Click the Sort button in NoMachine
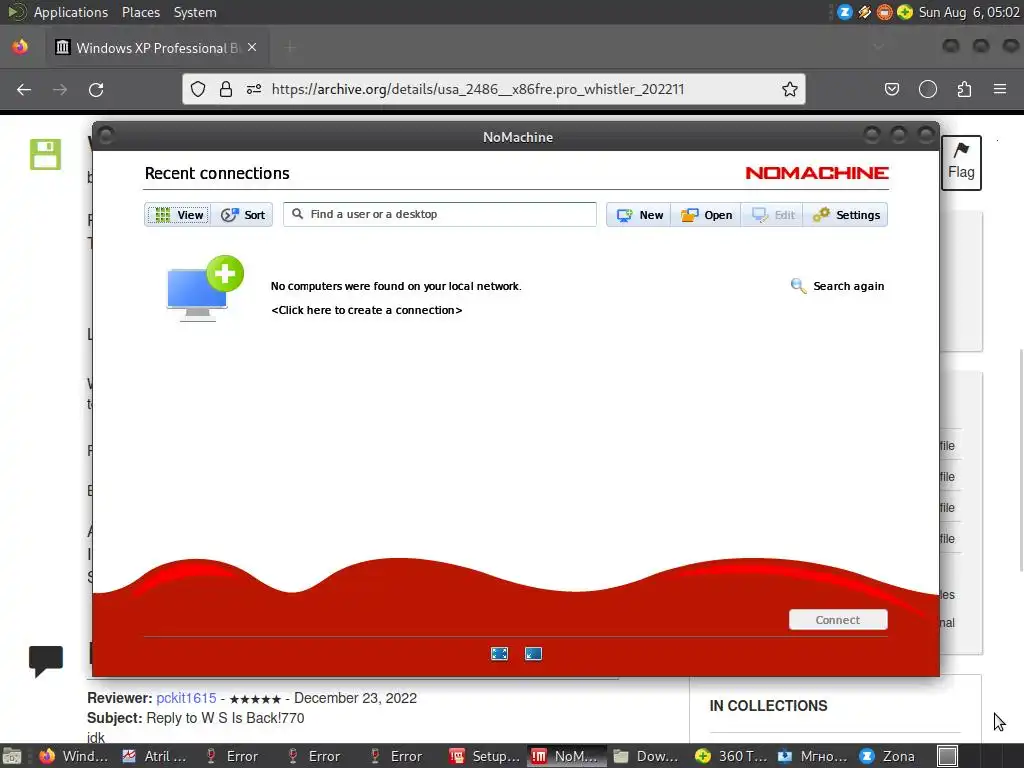 pos(242,215)
